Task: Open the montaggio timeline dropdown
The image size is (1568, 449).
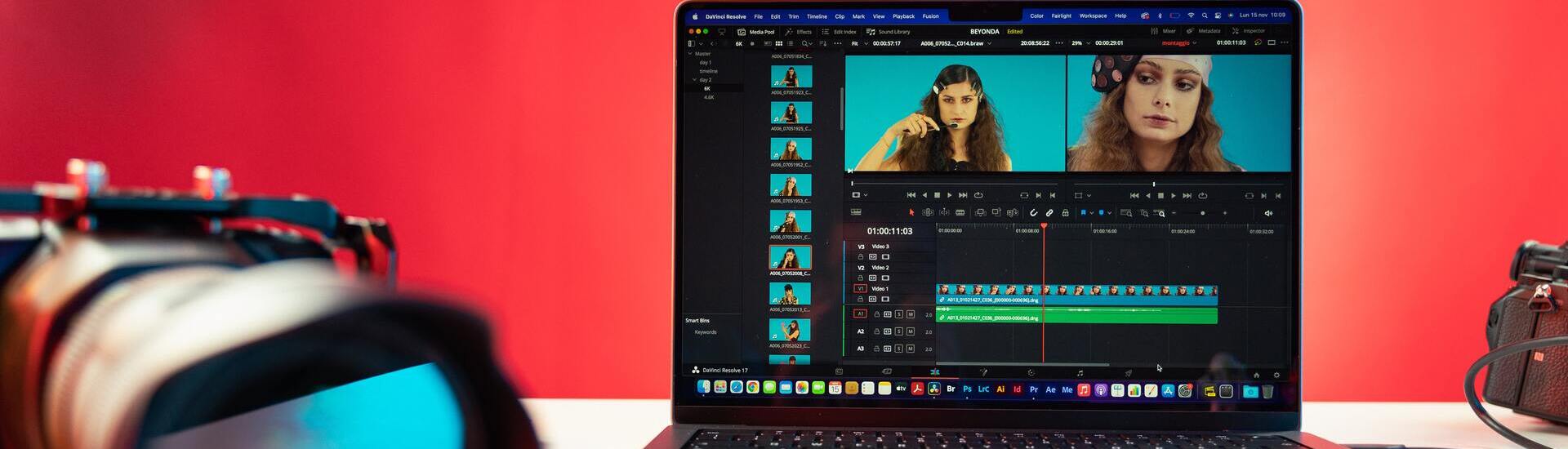Action: pyautogui.click(x=1196, y=43)
